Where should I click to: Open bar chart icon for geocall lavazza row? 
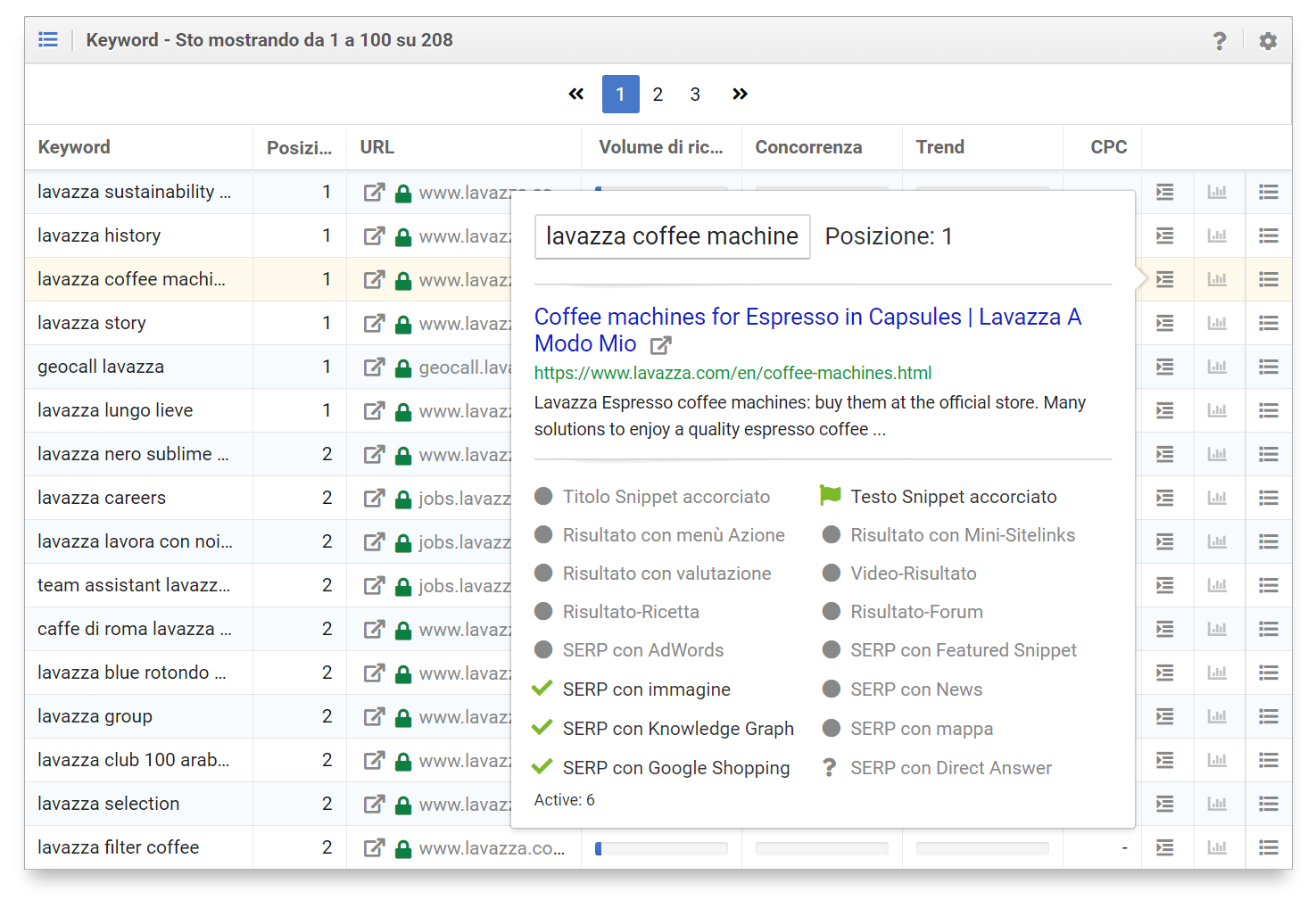click(1217, 367)
